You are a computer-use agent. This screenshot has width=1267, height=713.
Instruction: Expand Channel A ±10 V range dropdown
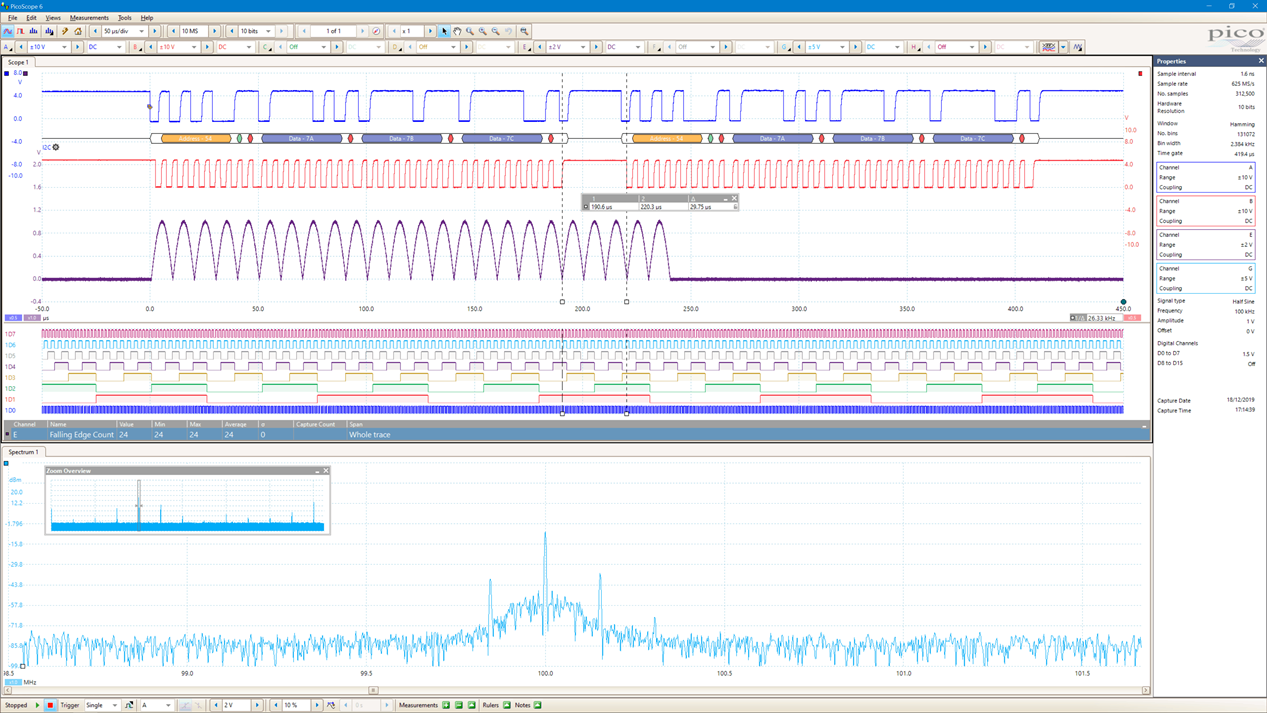point(64,47)
